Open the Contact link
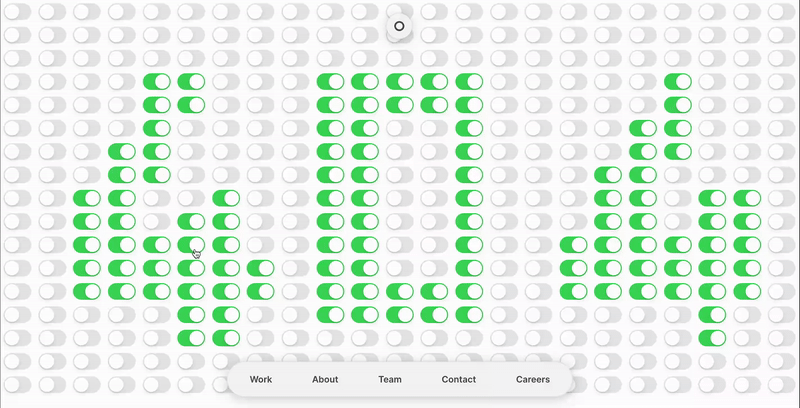 click(459, 380)
